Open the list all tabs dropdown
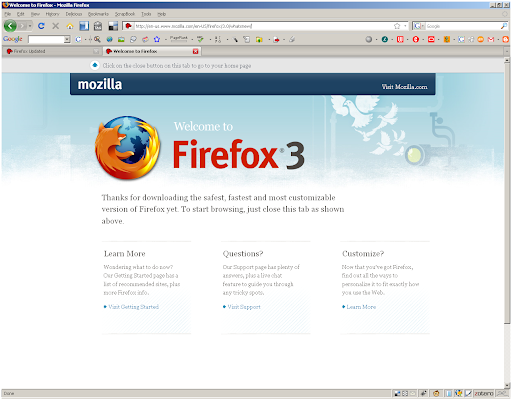 507,51
